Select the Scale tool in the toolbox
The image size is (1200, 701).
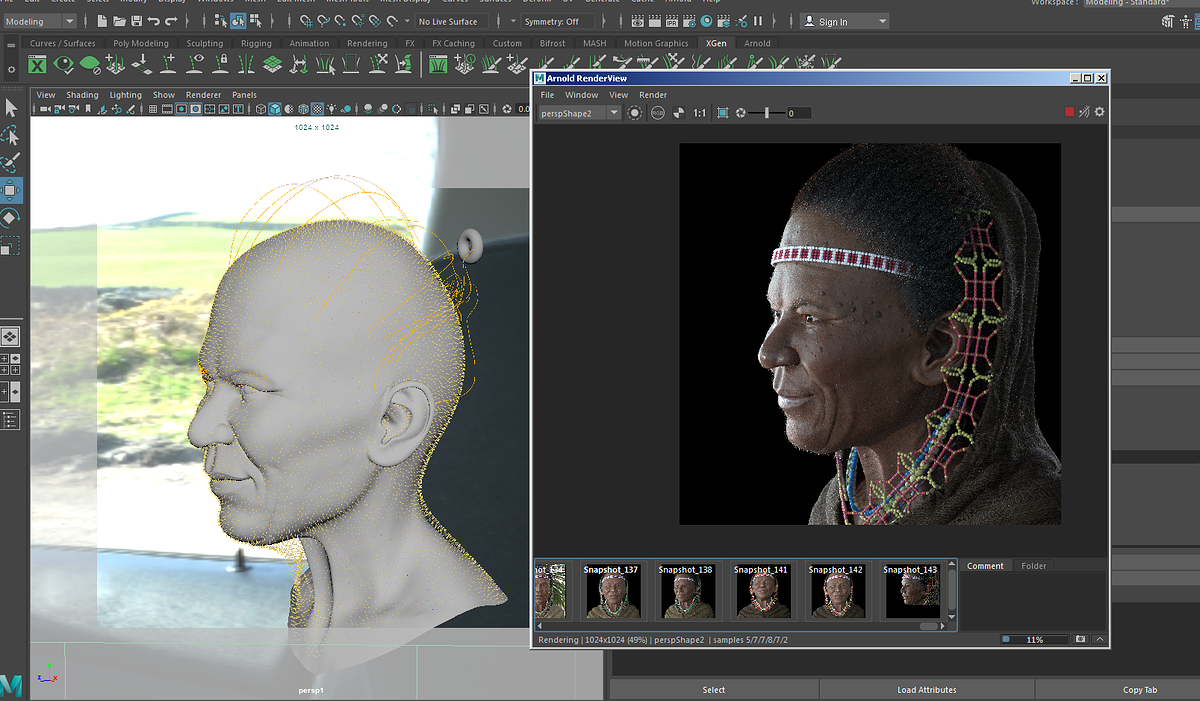point(10,244)
